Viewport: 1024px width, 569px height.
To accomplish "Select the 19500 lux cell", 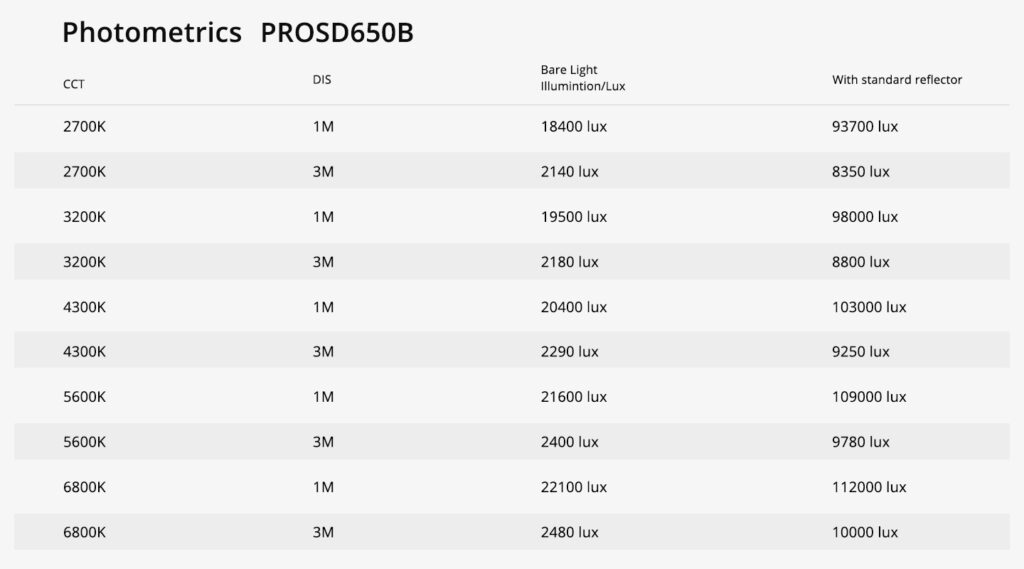I will [573, 217].
